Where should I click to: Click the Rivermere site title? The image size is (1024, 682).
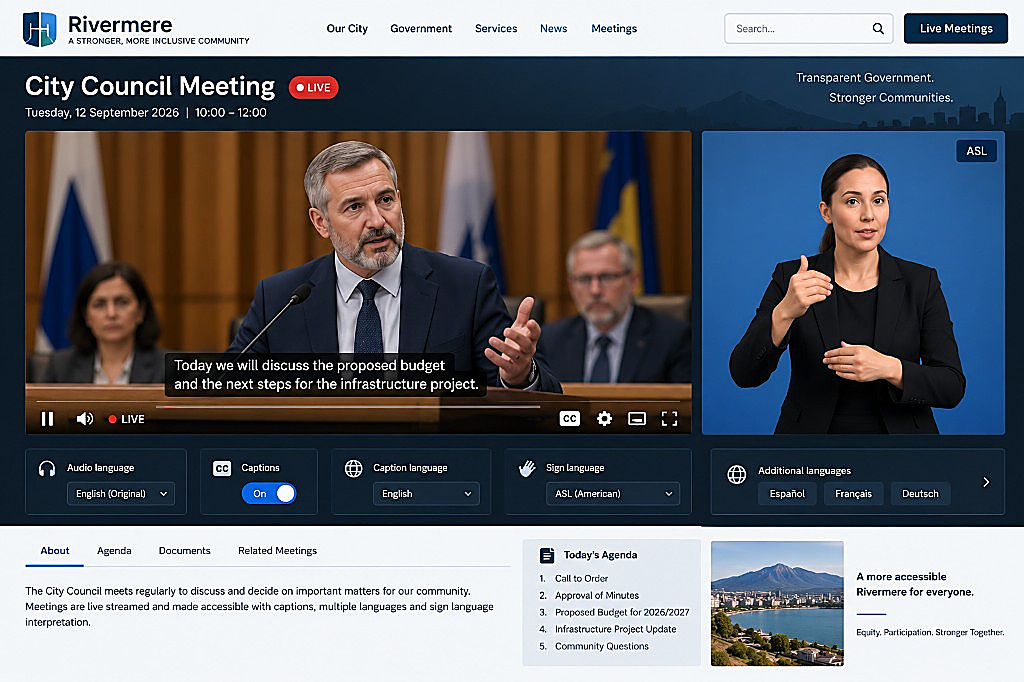coord(120,25)
